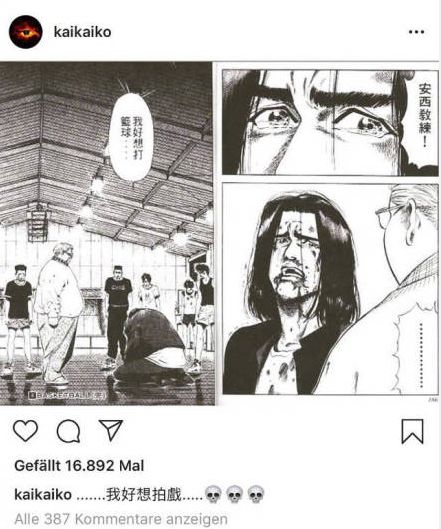This screenshot has width=441, height=529.
Task: Open the gym scene manga panel
Action: [107, 233]
